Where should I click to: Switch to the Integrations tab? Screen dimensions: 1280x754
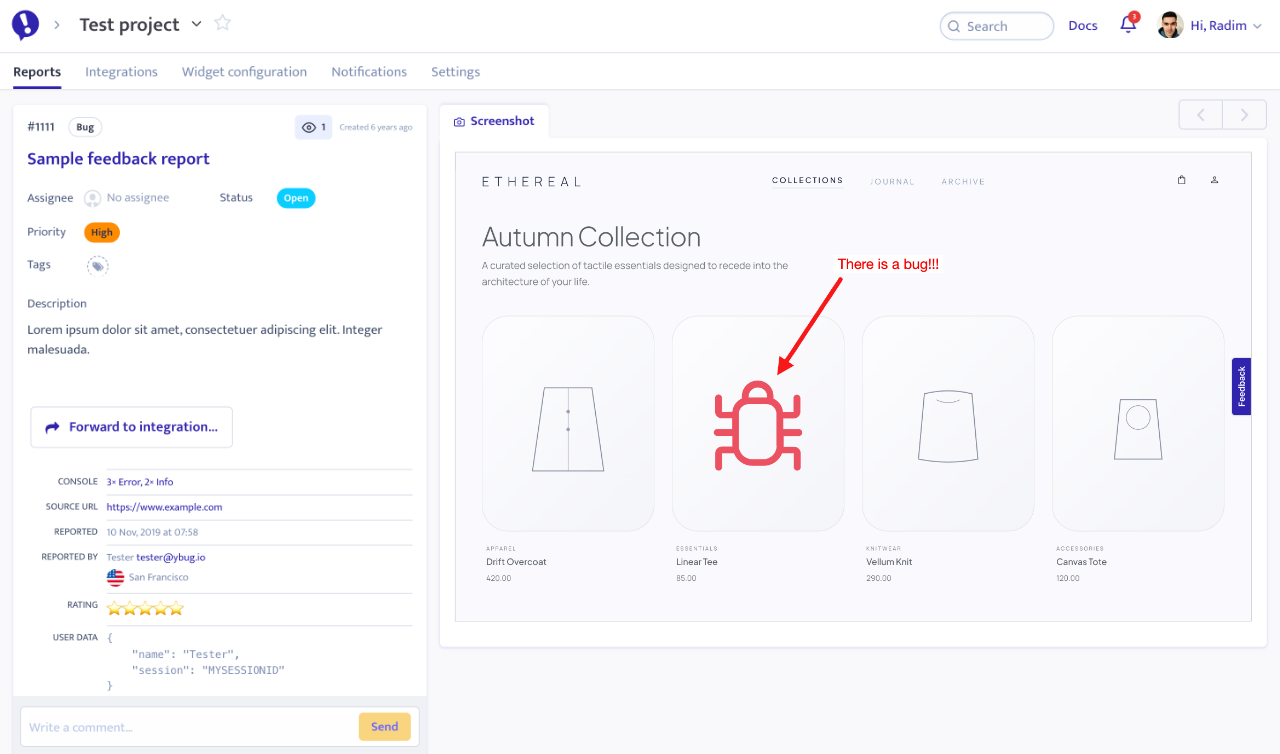pyautogui.click(x=121, y=71)
